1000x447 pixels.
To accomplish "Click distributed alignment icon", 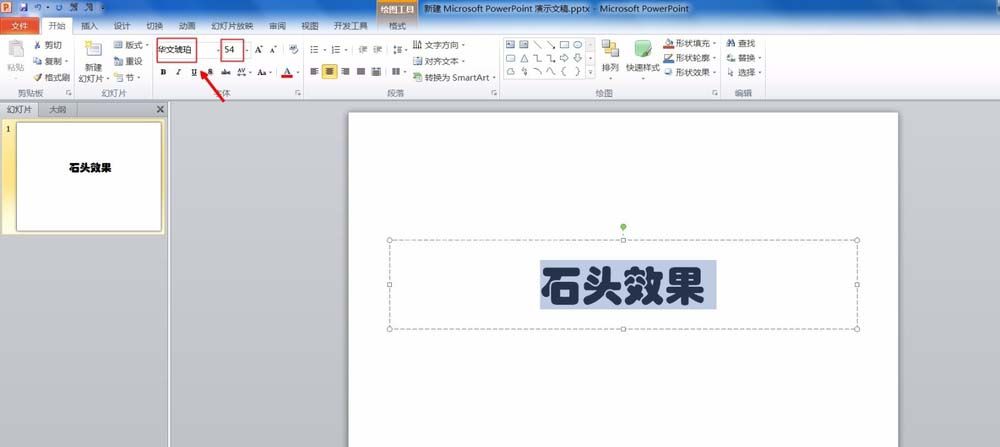I will click(376, 71).
